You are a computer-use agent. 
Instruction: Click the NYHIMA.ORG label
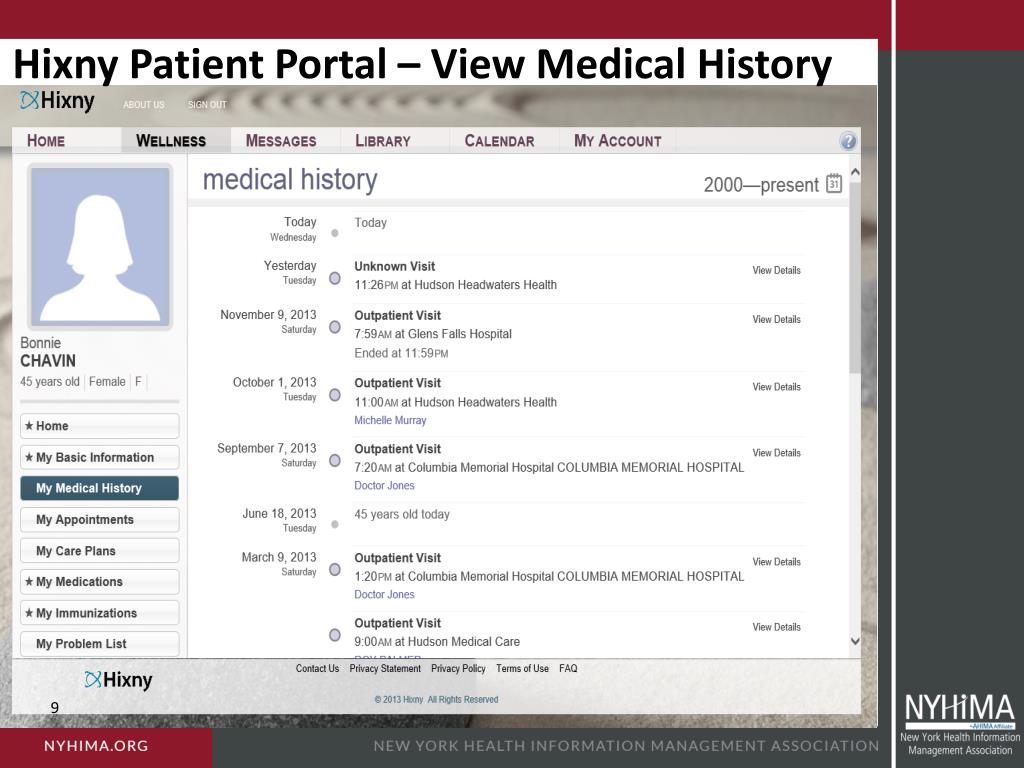(96, 746)
